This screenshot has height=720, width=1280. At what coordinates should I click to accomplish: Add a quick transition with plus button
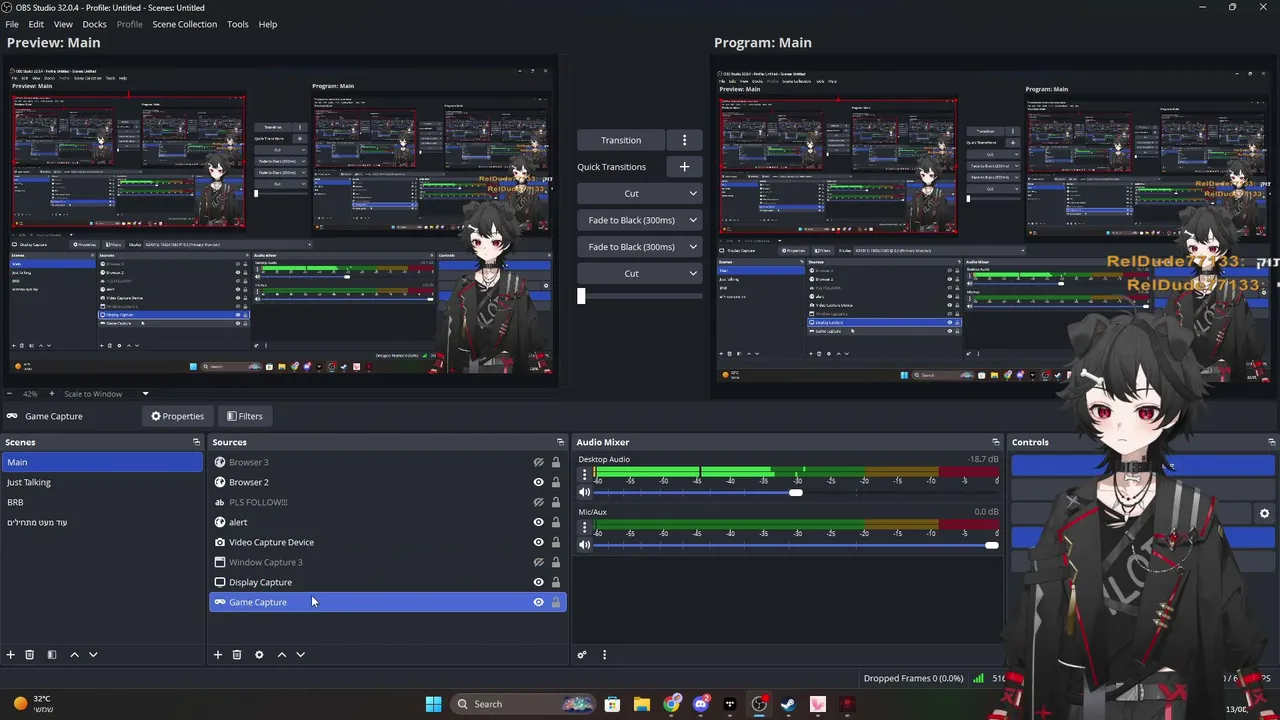click(x=684, y=167)
